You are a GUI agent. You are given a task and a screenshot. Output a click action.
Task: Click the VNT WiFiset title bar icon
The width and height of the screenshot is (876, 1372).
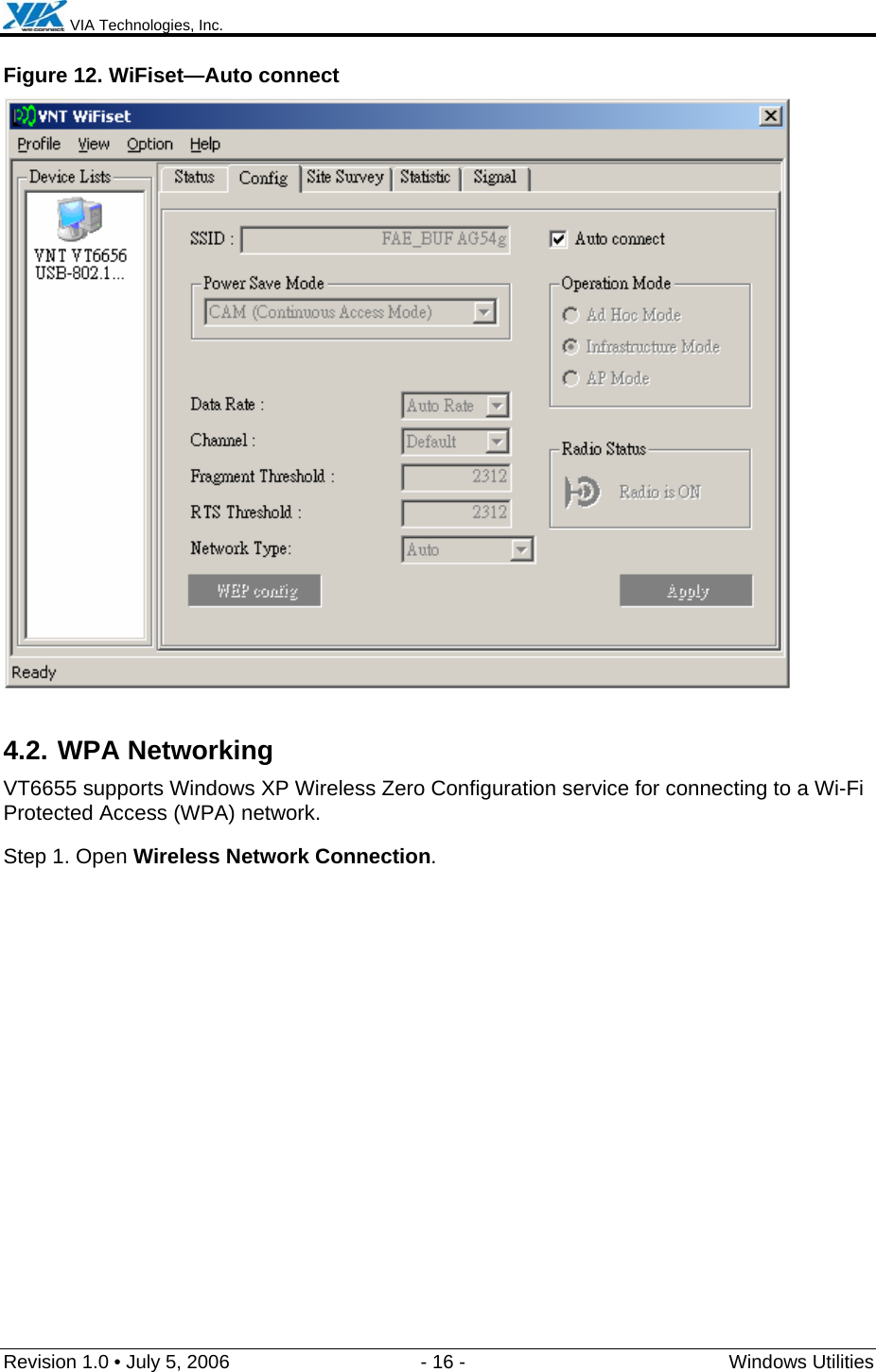(25, 116)
